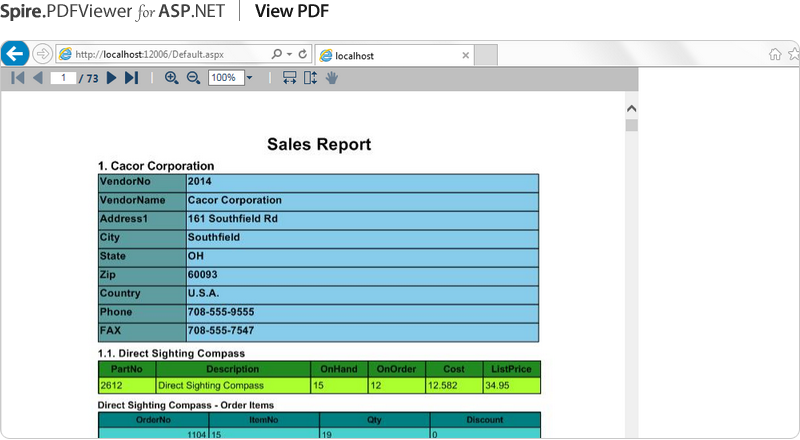Click the page number input field
Image resolution: width=800 pixels, height=440 pixels.
[x=63, y=78]
